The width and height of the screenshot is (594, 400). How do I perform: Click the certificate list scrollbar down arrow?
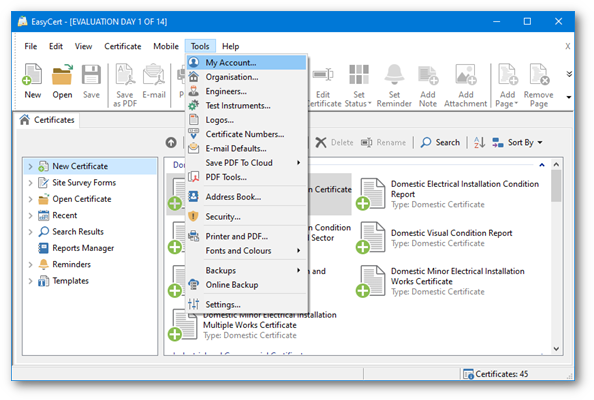556,349
